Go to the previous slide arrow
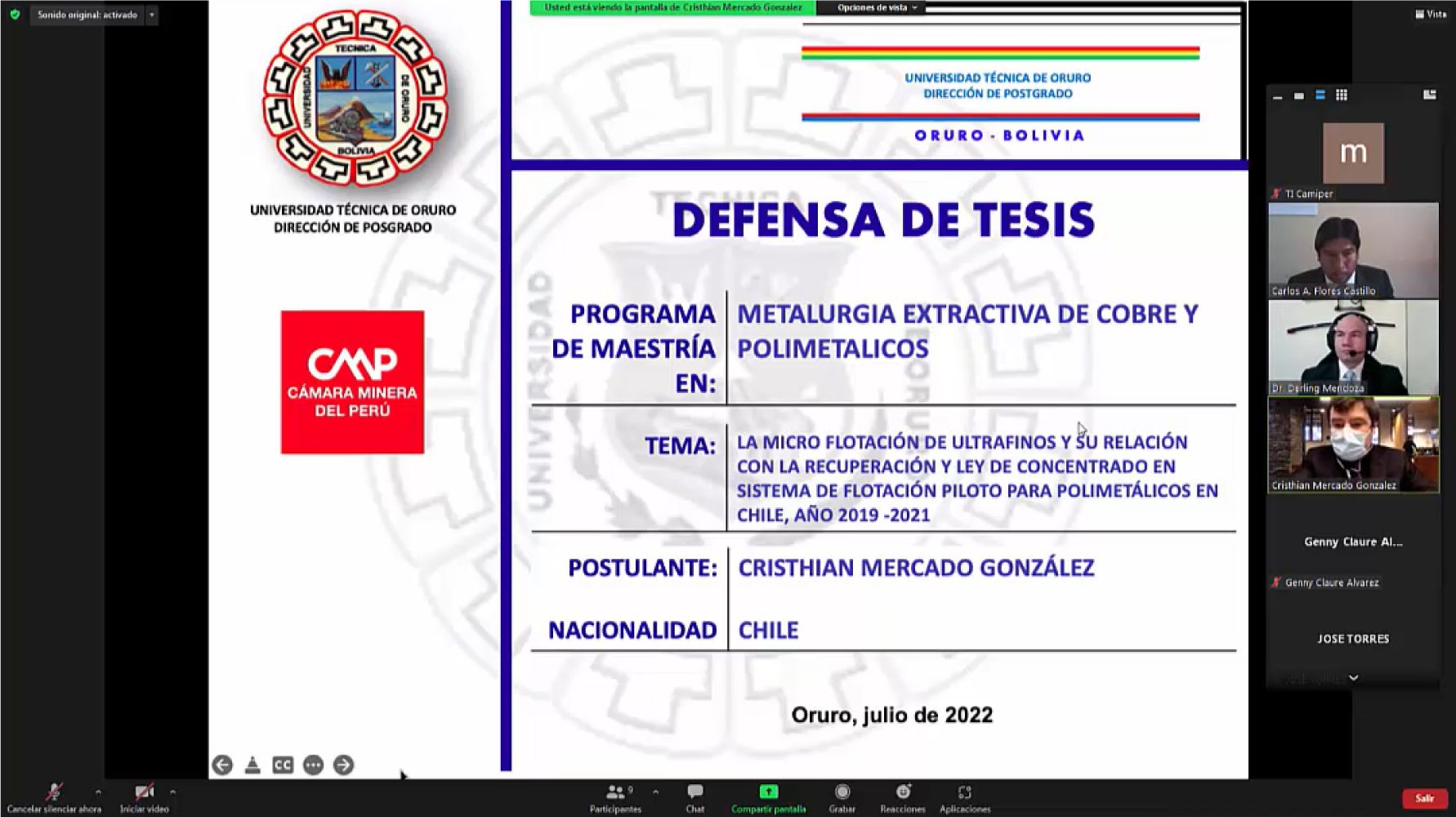 (x=222, y=765)
